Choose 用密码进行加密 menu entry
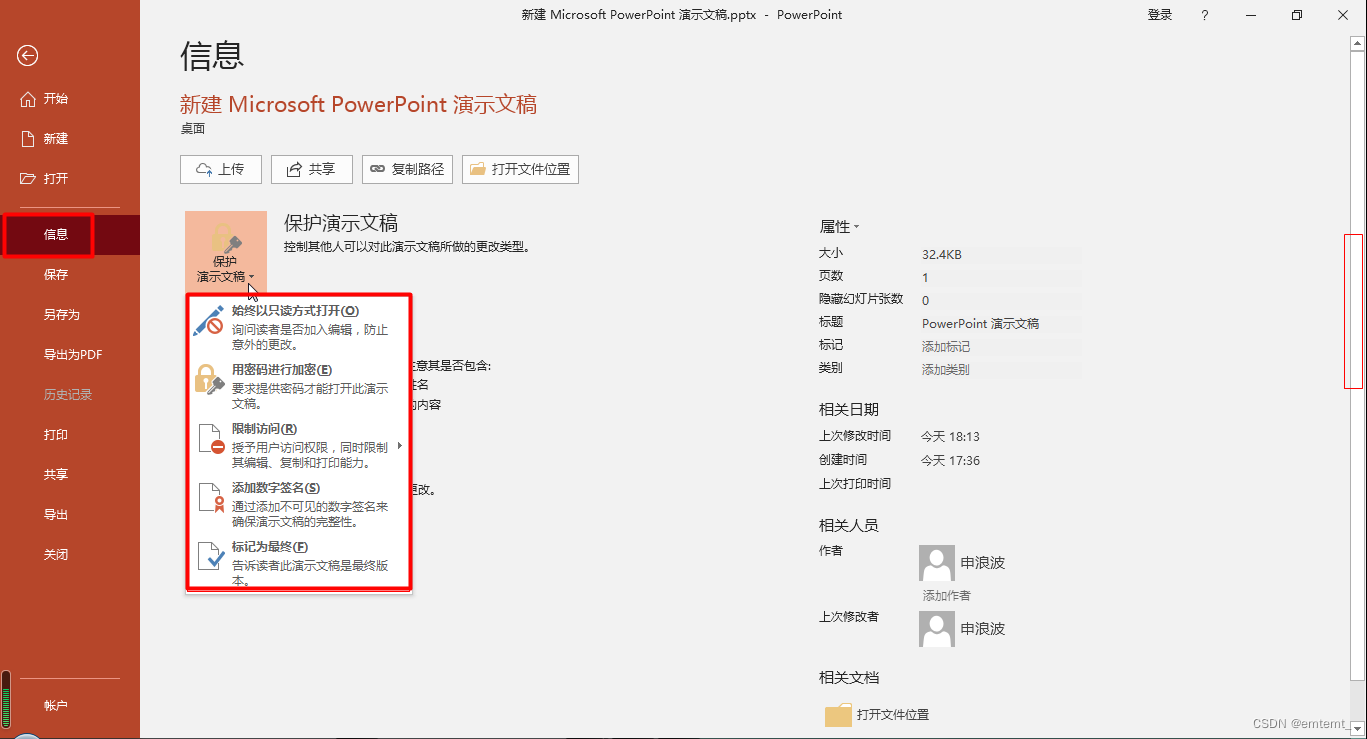This screenshot has height=739, width=1367. 299,386
